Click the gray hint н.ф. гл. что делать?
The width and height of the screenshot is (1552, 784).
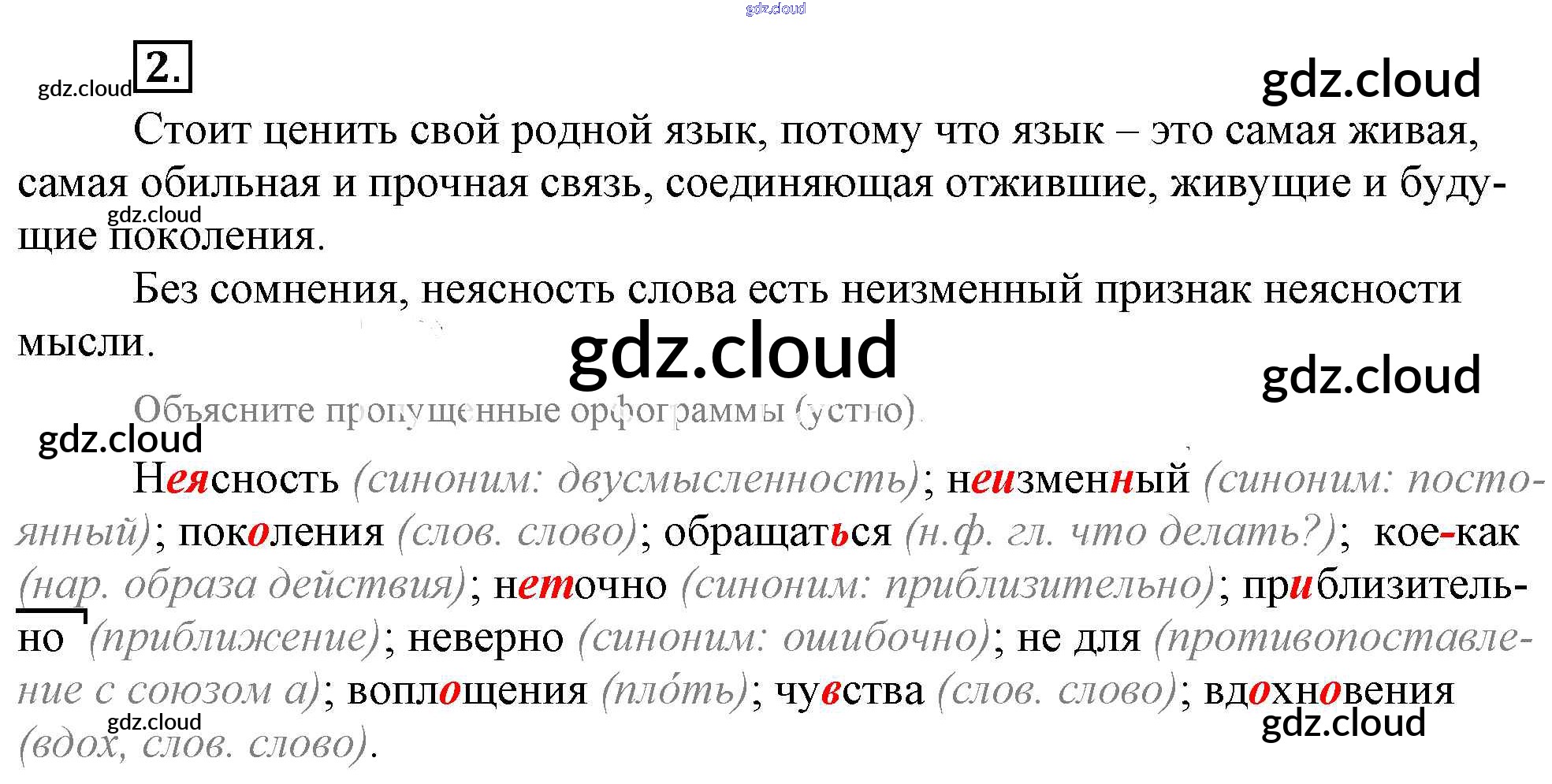[1120, 533]
